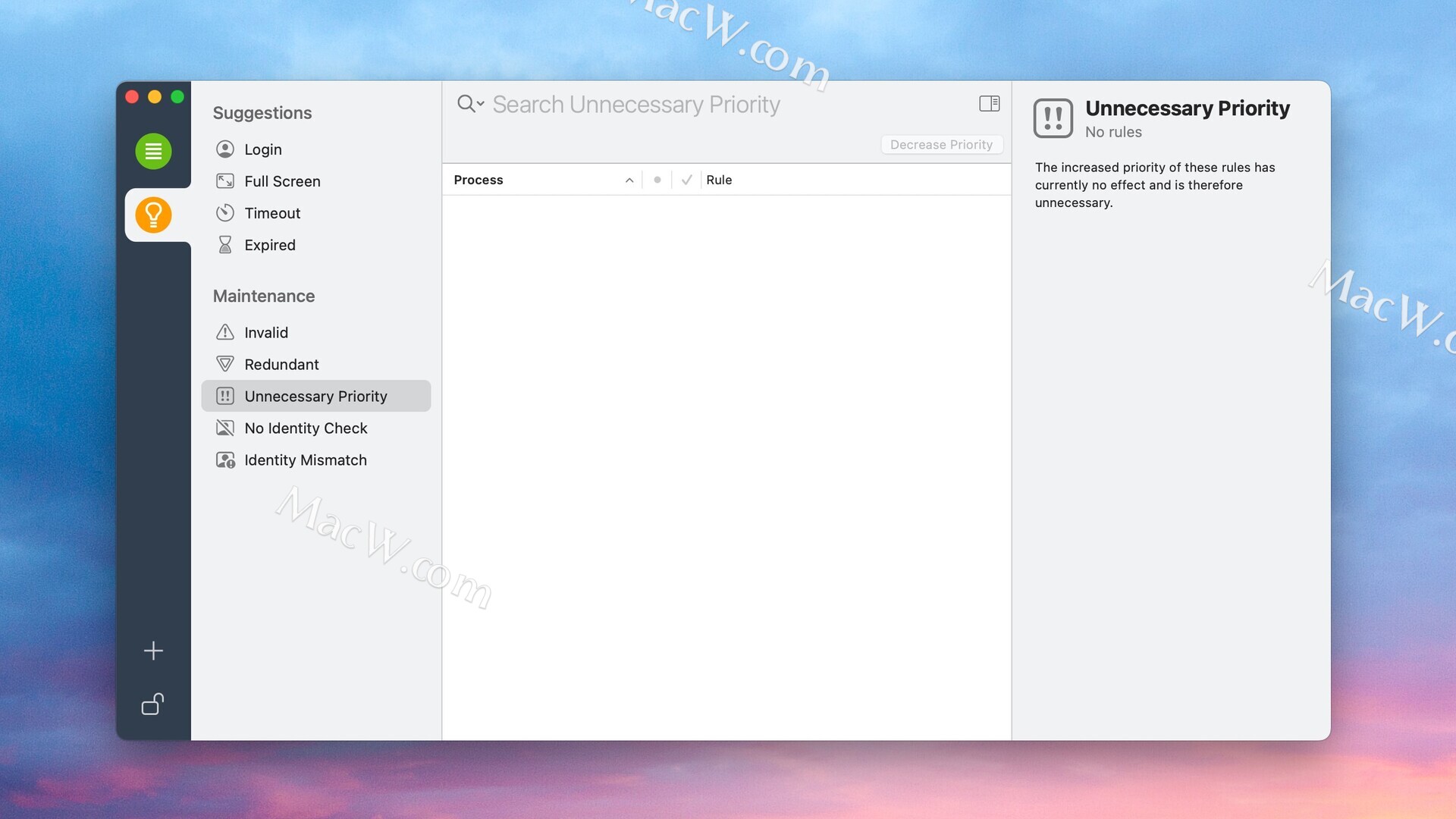This screenshot has width=1456, height=819.
Task: Select Login in Suggestions
Action: [x=262, y=149]
